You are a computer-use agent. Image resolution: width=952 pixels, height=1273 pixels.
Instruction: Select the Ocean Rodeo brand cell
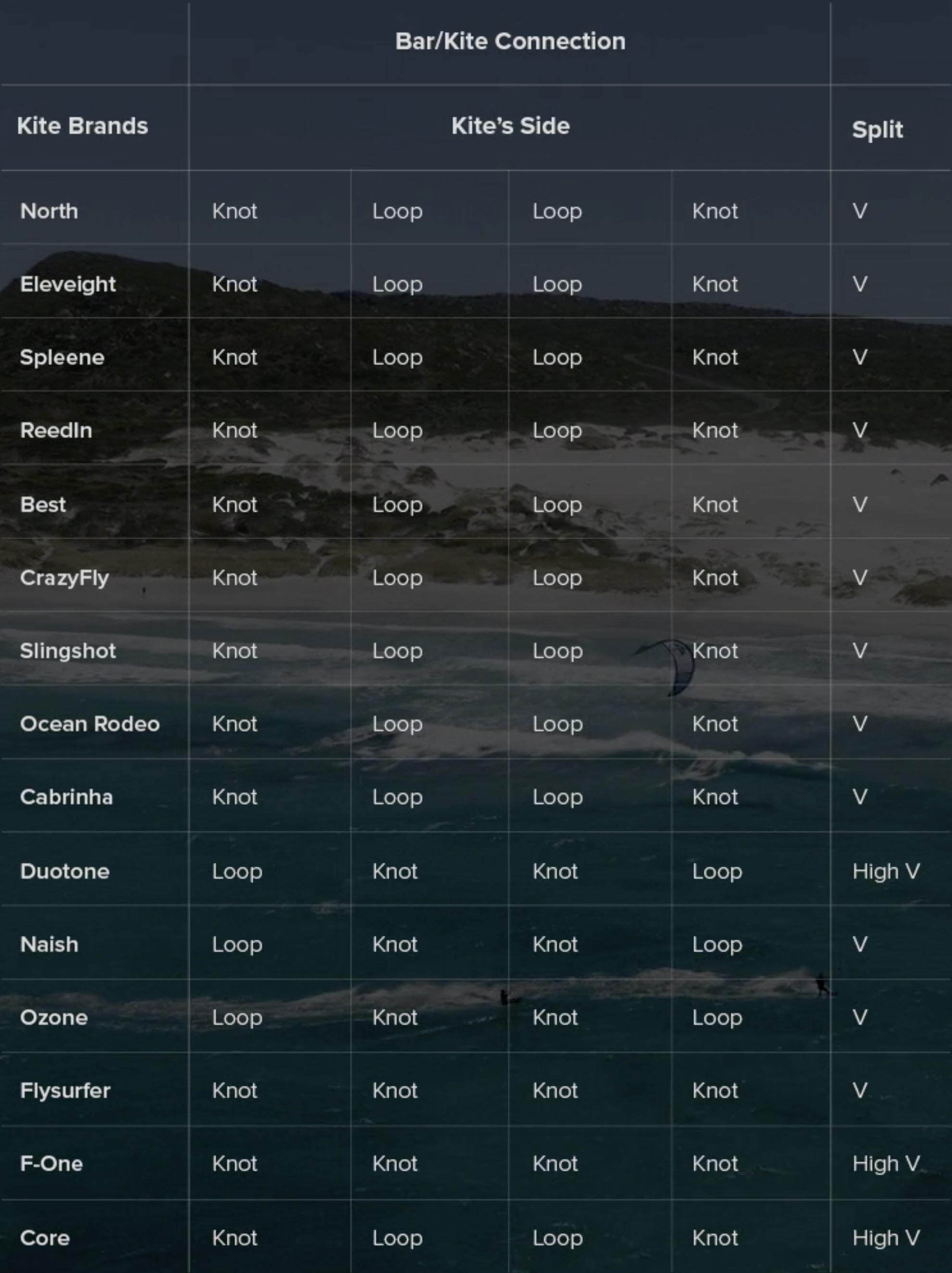[90, 724]
